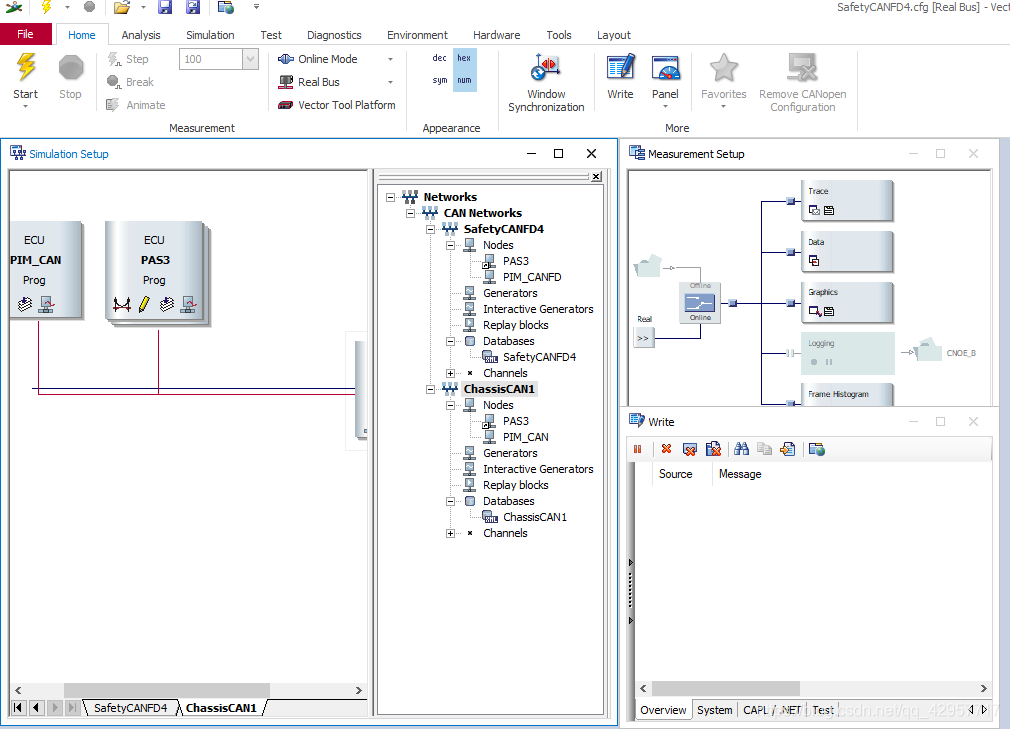Click the Step measurement button

(x=128, y=59)
